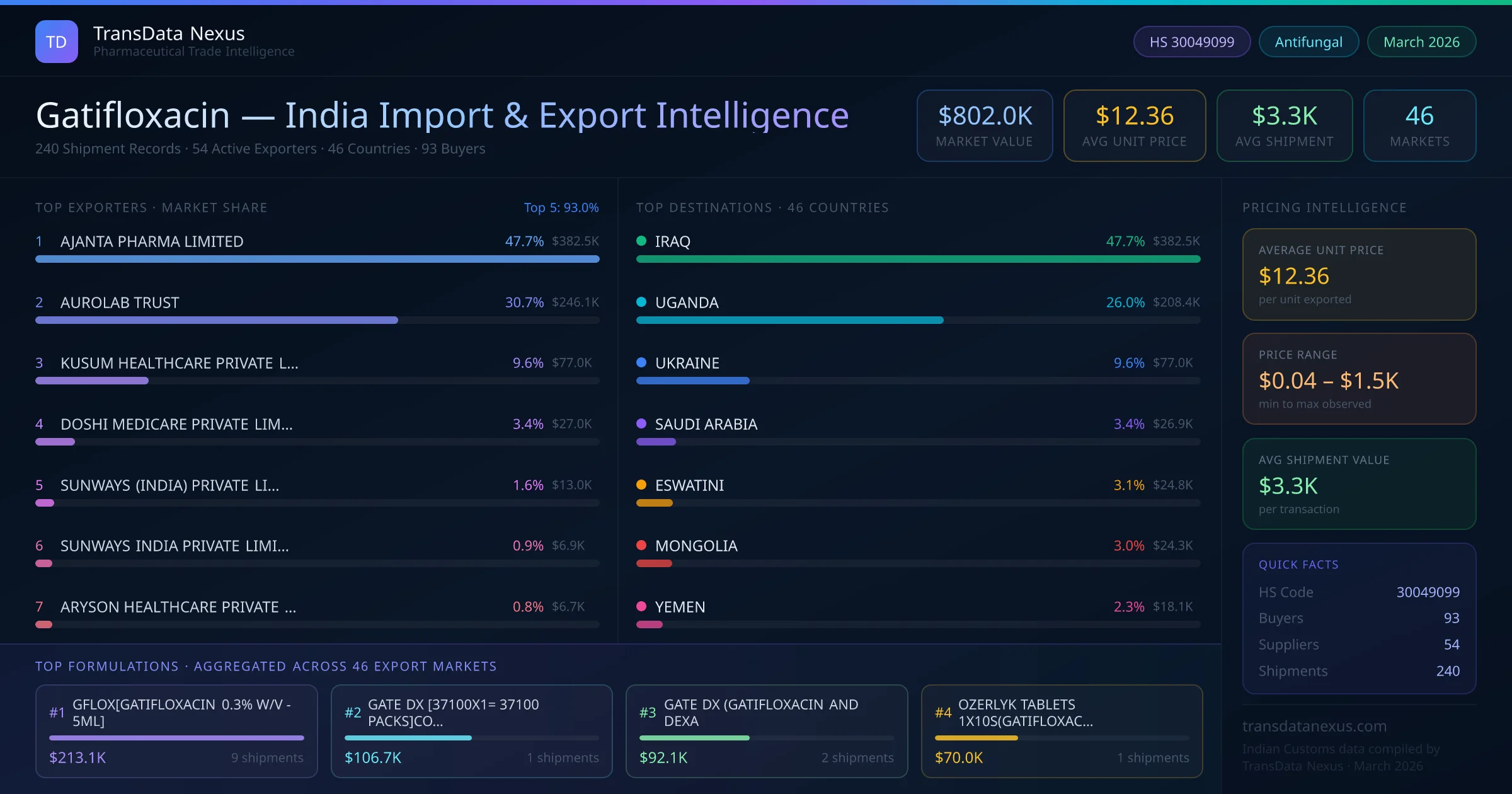Screen dimensions: 1512x794
Task: Click the orange dot beside ESWATINI
Action: 641,485
